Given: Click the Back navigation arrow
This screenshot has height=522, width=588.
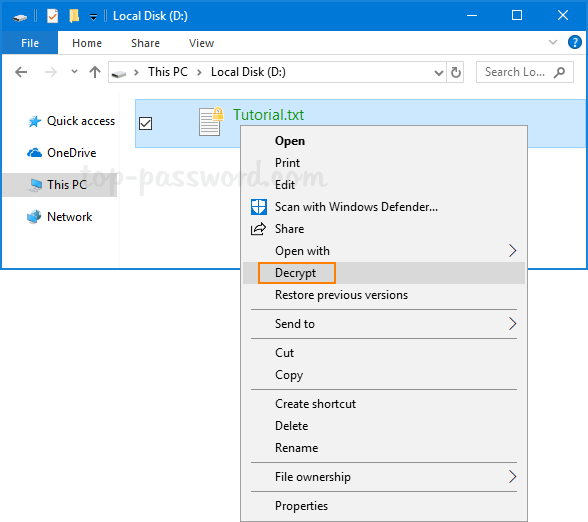Looking at the screenshot, I should pos(21,72).
